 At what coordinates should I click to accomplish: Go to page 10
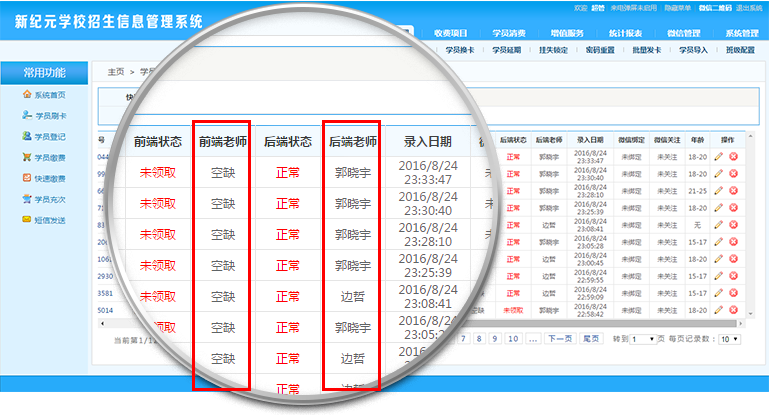coord(513,339)
